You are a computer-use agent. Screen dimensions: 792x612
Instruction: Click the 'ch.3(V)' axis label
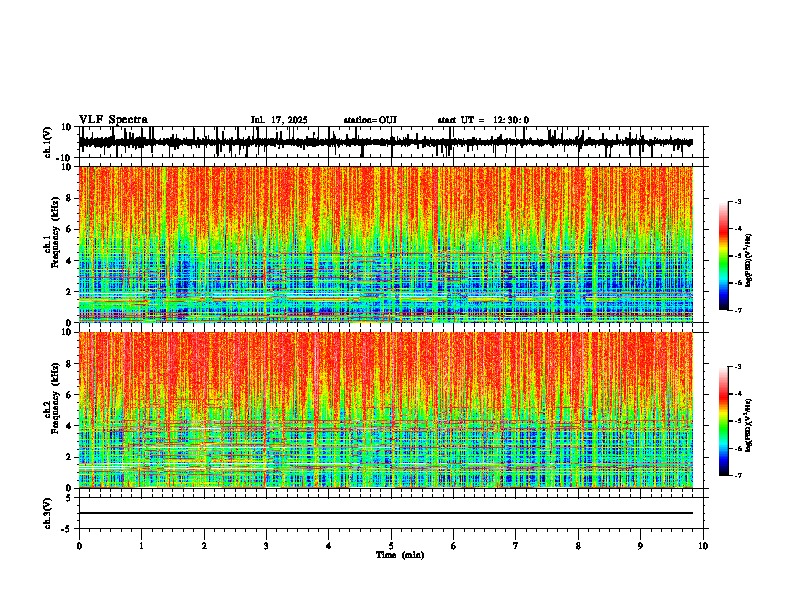click(x=48, y=513)
